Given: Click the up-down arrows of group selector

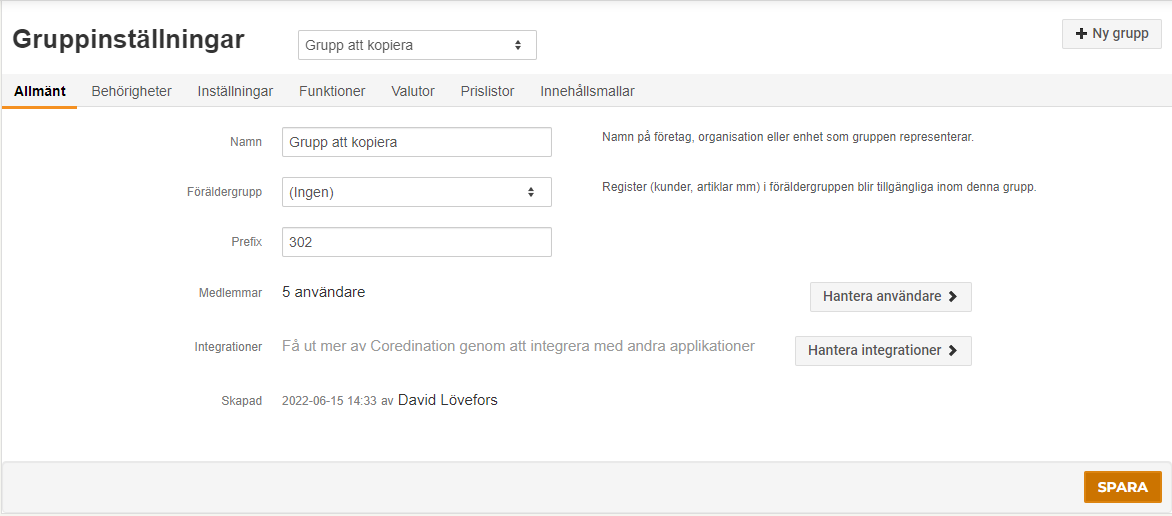Looking at the screenshot, I should pyautogui.click(x=518, y=46).
